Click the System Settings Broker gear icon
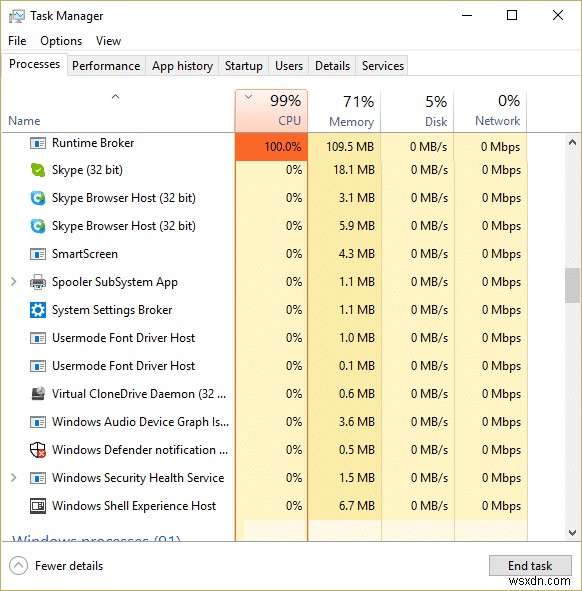This screenshot has height=591, width=582. (x=38, y=310)
